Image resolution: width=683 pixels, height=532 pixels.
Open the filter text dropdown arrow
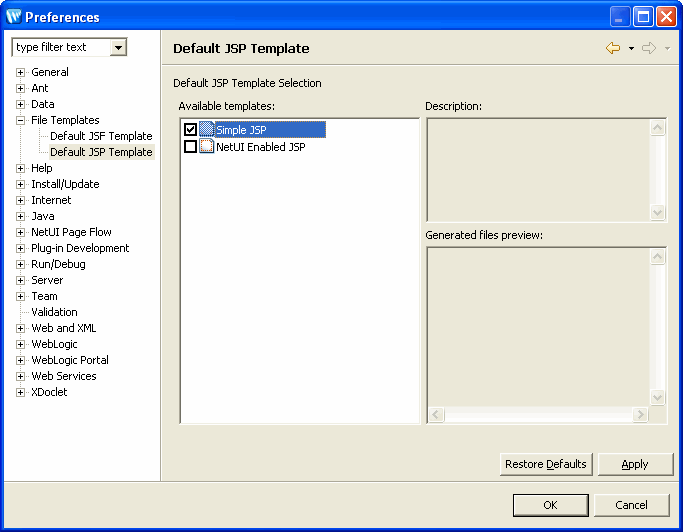118,47
